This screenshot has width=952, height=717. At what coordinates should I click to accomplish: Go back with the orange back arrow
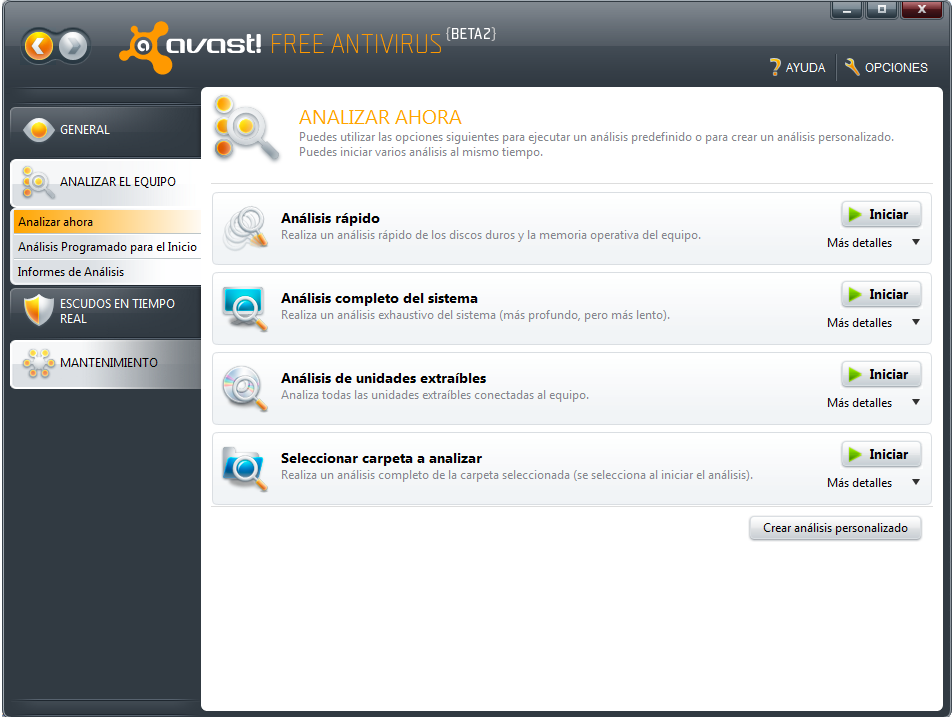[39, 46]
